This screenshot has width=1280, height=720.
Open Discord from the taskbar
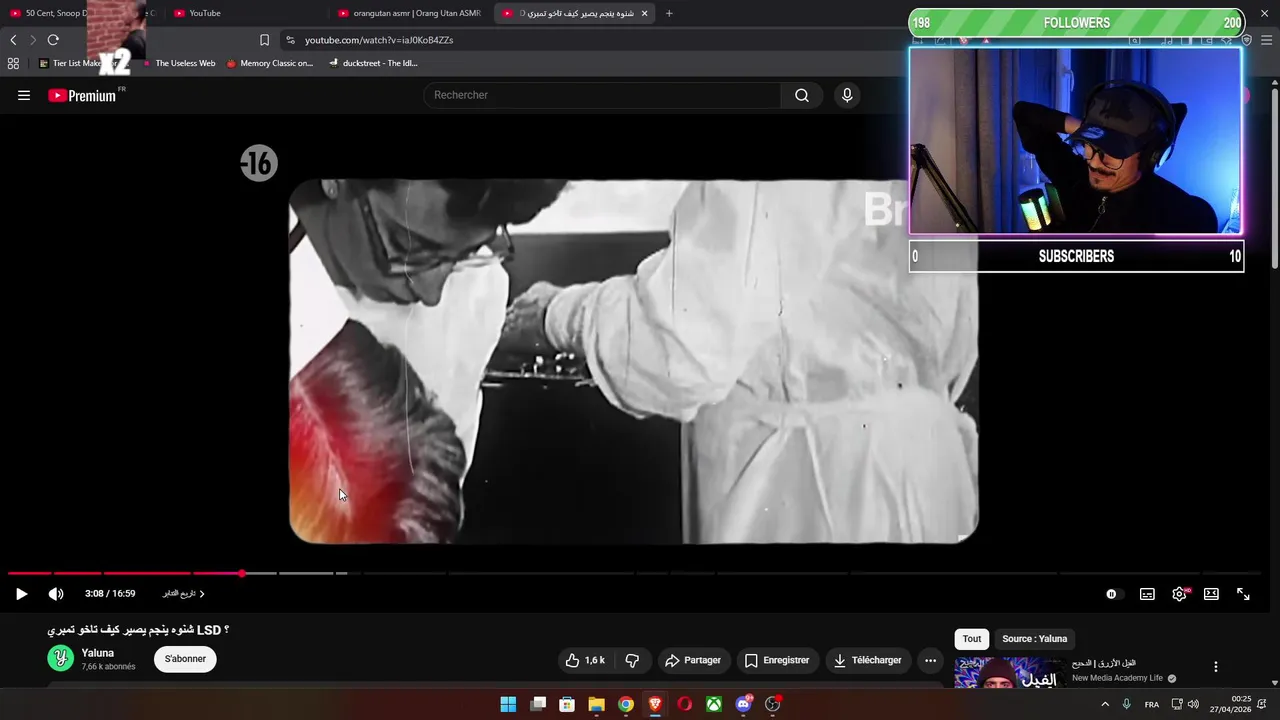pos(743,704)
